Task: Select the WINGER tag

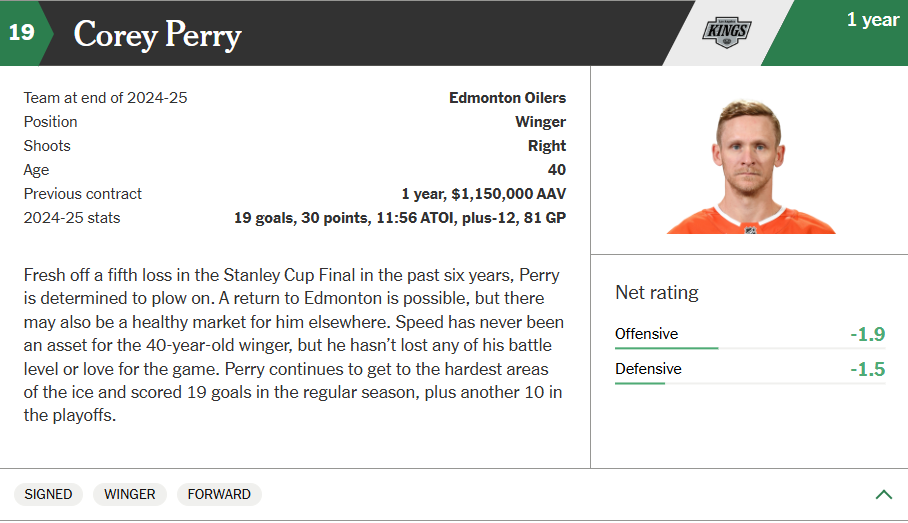Action: click(130, 494)
